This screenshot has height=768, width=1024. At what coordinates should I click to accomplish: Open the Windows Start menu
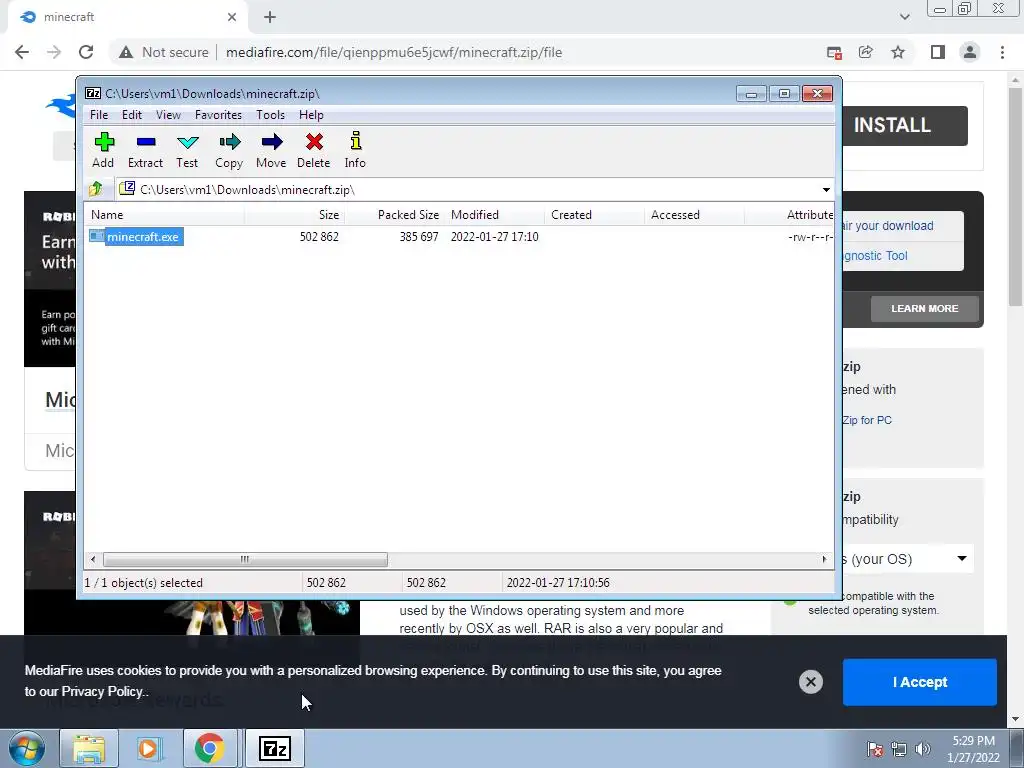click(27, 748)
